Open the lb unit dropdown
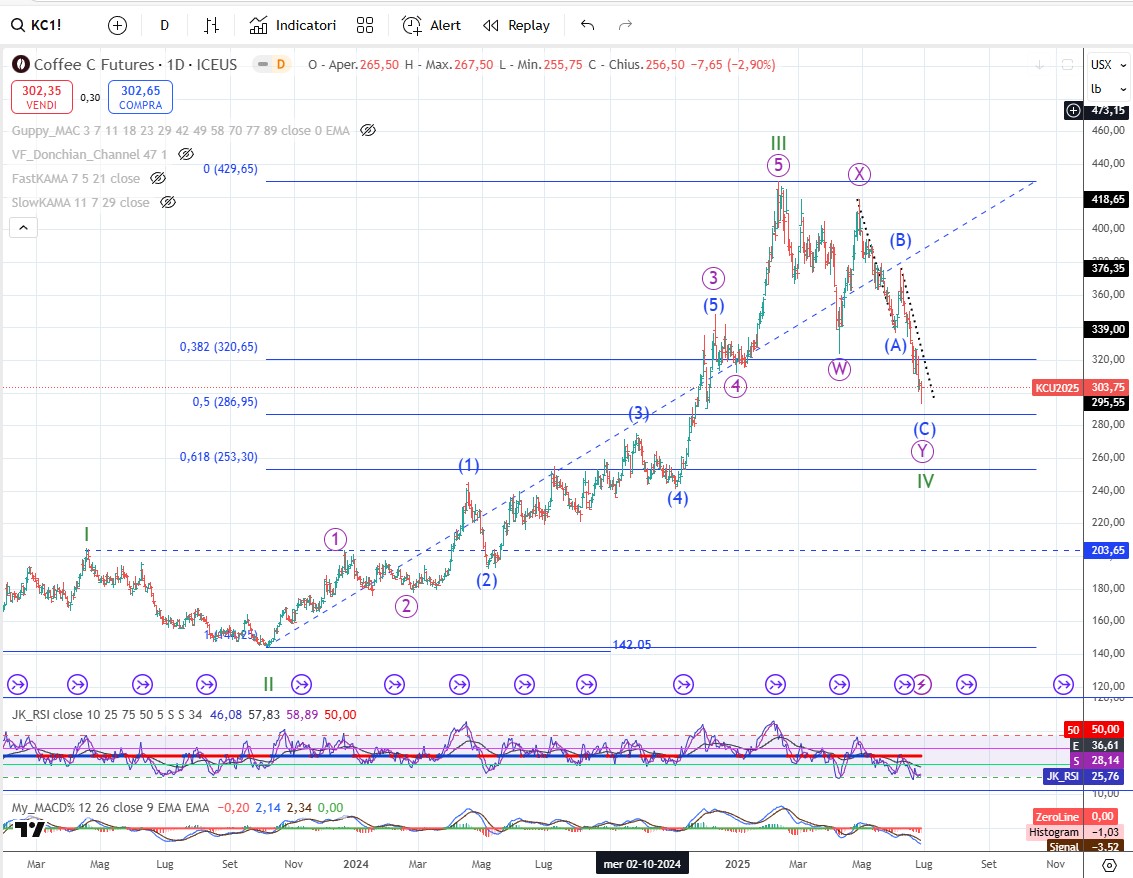The height and width of the screenshot is (878, 1133). click(x=1097, y=88)
